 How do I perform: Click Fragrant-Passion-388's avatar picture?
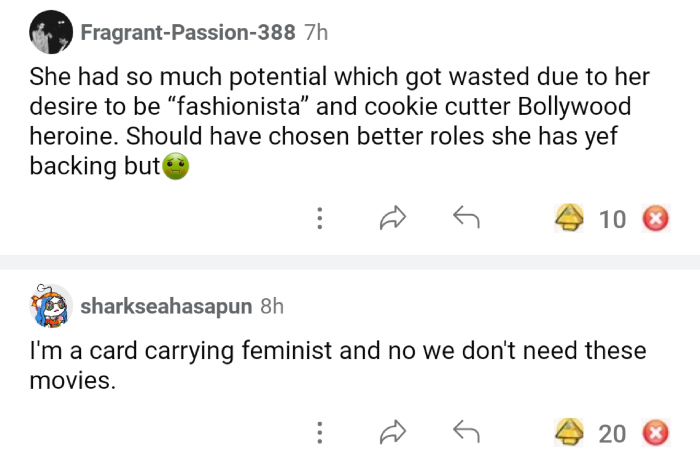pyautogui.click(x=51, y=33)
